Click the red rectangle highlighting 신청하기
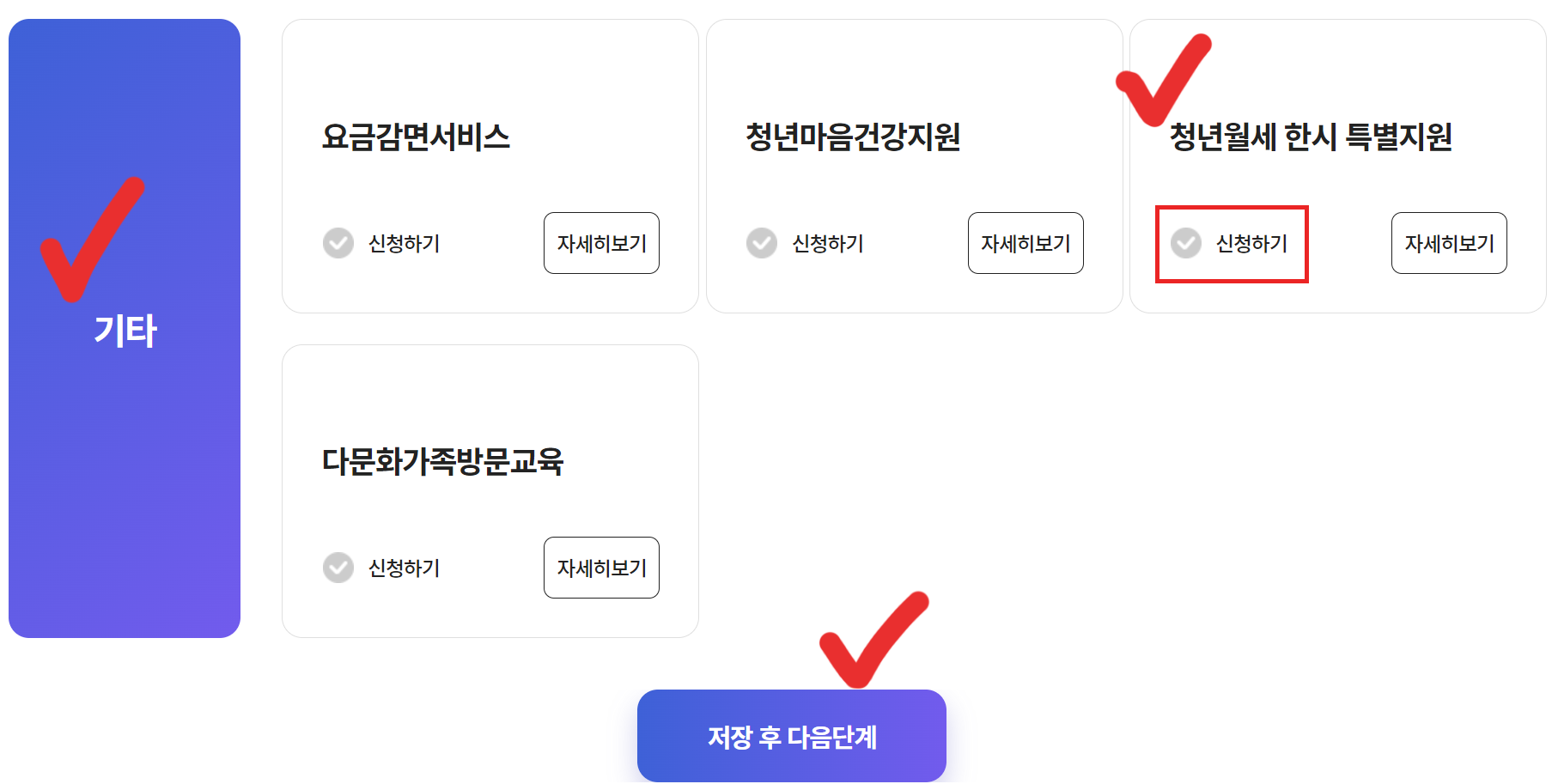Image resolution: width=1552 pixels, height=784 pixels. coord(1232,243)
